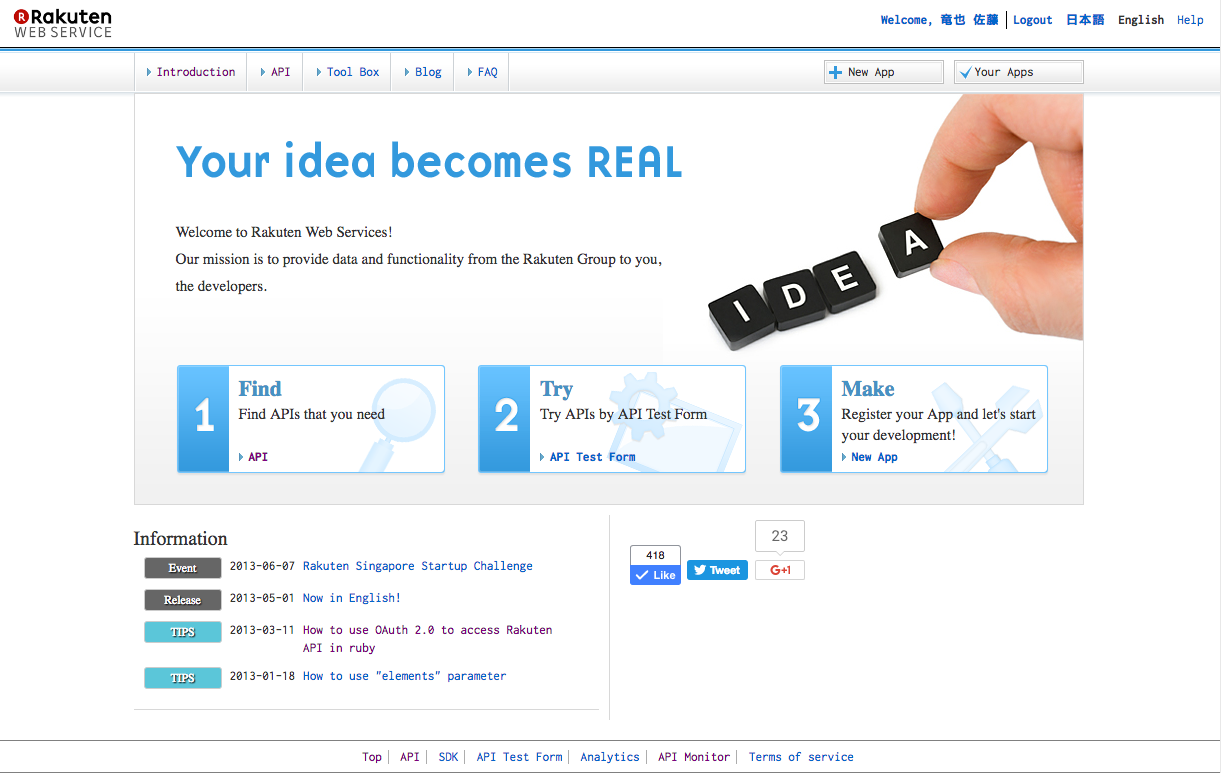Switch language to 日本語
This screenshot has height=773, width=1221.
tap(1085, 20)
